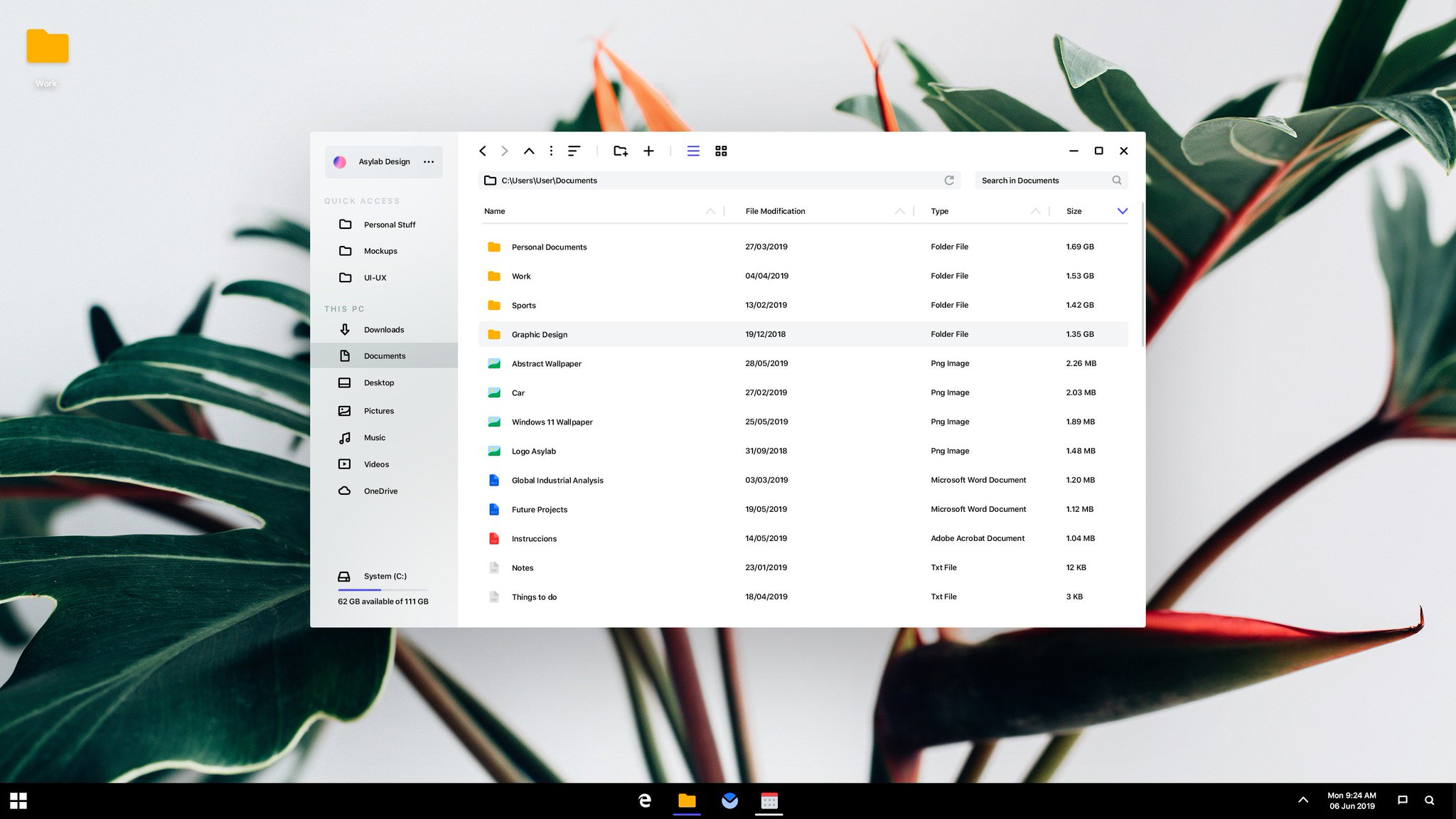Switch to list view layout
The width and height of the screenshot is (1456, 819).
pos(693,151)
